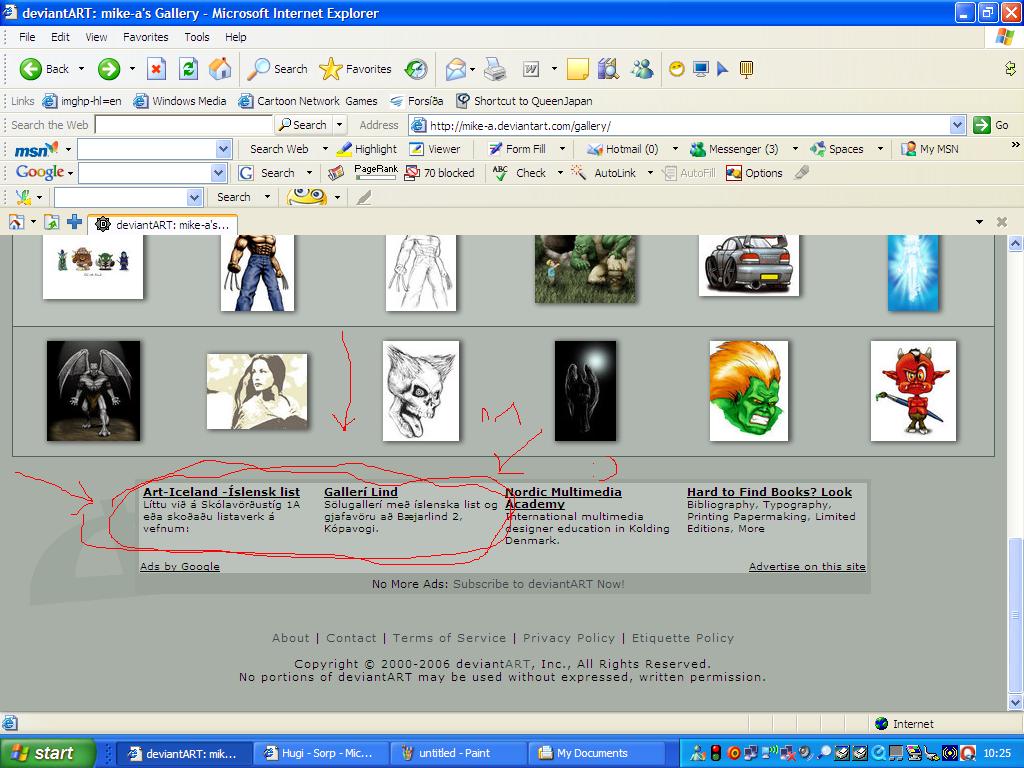
Task: Open the Tools menu
Action: click(197, 37)
